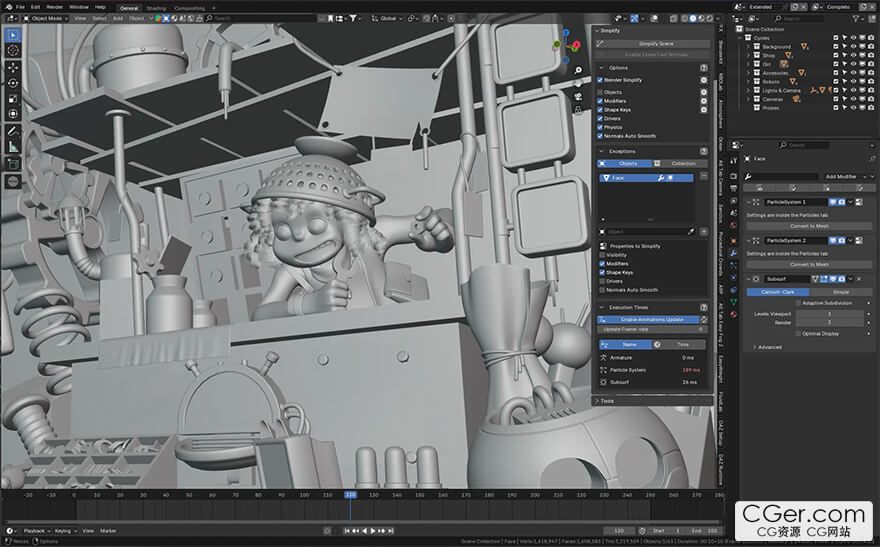Screen dimensions: 880x547
Task: Expand the Advanced section in Subsurf modifier
Action: coord(768,347)
